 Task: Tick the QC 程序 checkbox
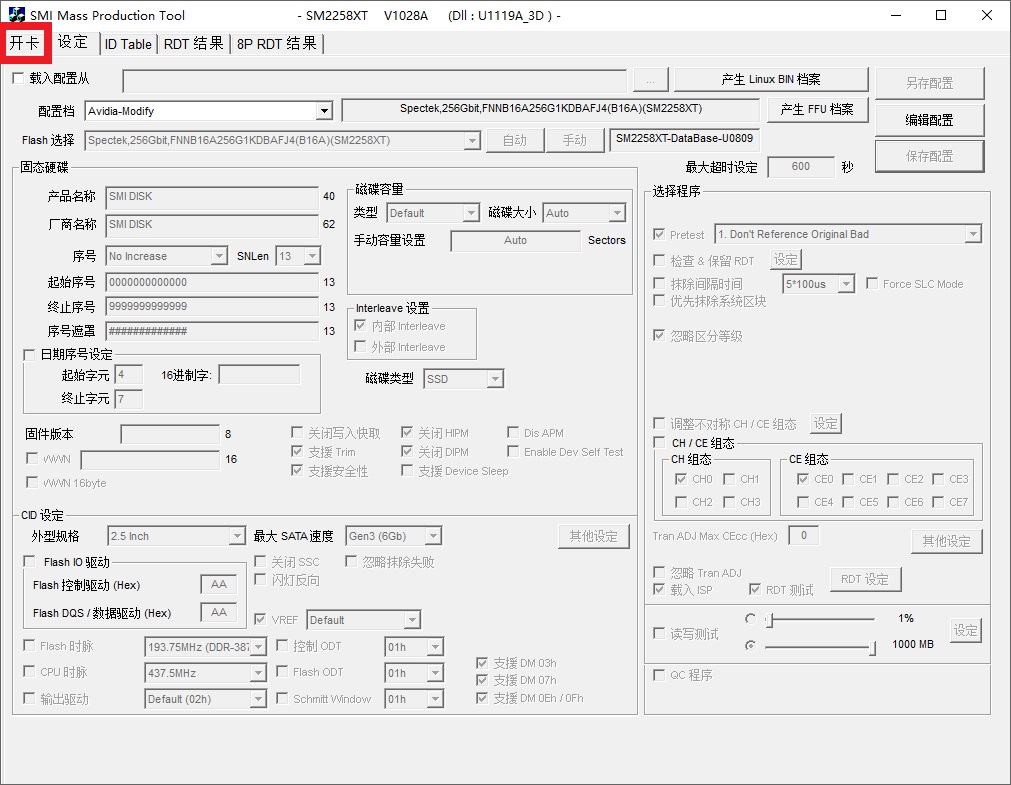pyautogui.click(x=659, y=675)
